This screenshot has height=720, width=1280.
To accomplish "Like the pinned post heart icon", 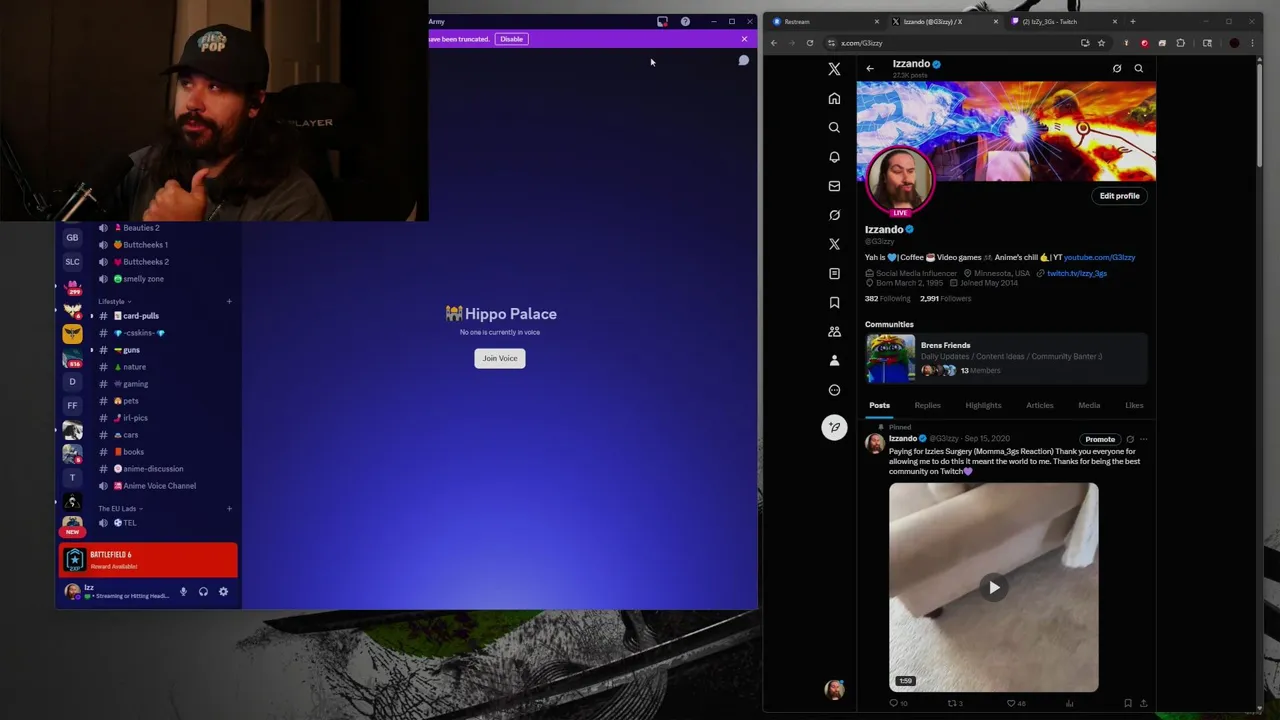I will pyautogui.click(x=1011, y=703).
